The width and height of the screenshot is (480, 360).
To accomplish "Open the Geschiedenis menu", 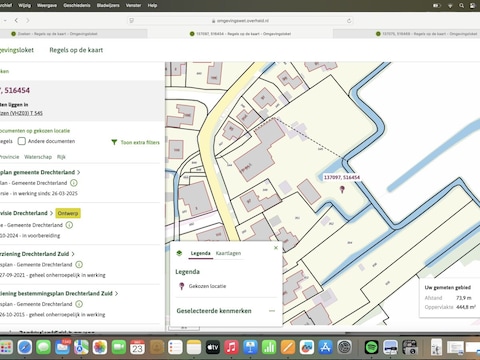I will click(77, 5).
